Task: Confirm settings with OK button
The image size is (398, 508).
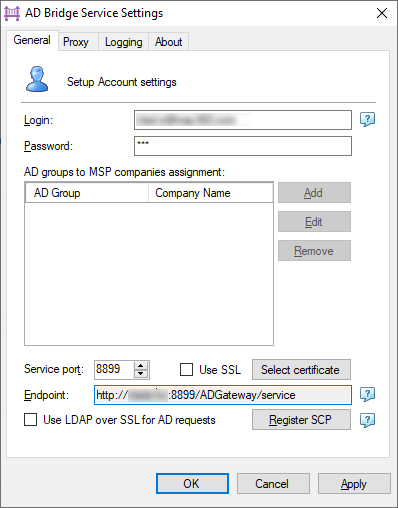Action: [x=192, y=484]
